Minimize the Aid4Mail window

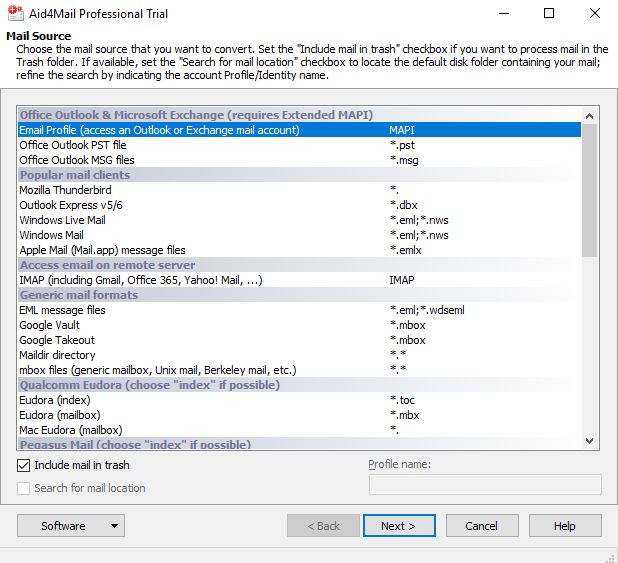504,13
